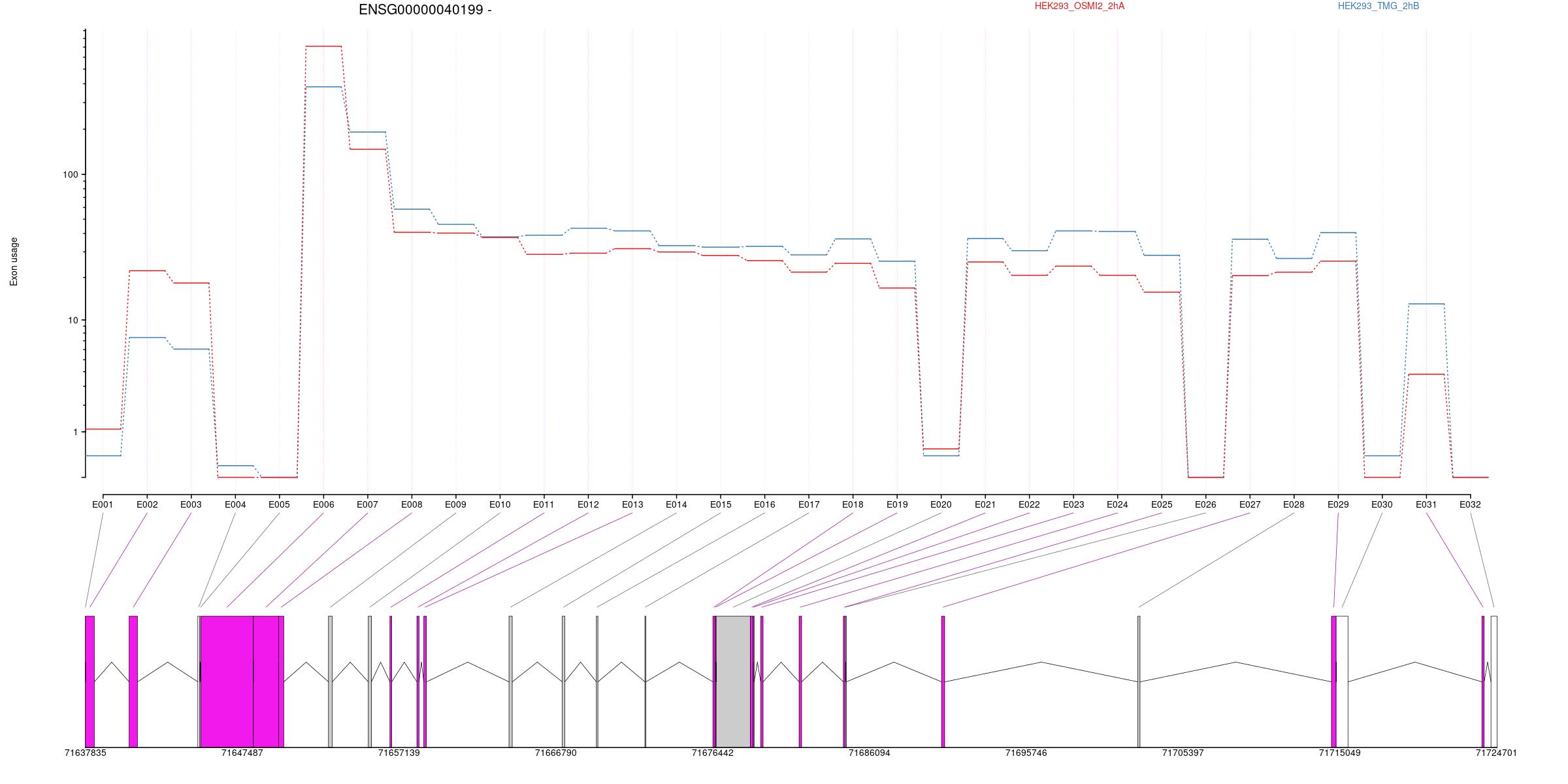Select exon label E027

coord(1250,504)
